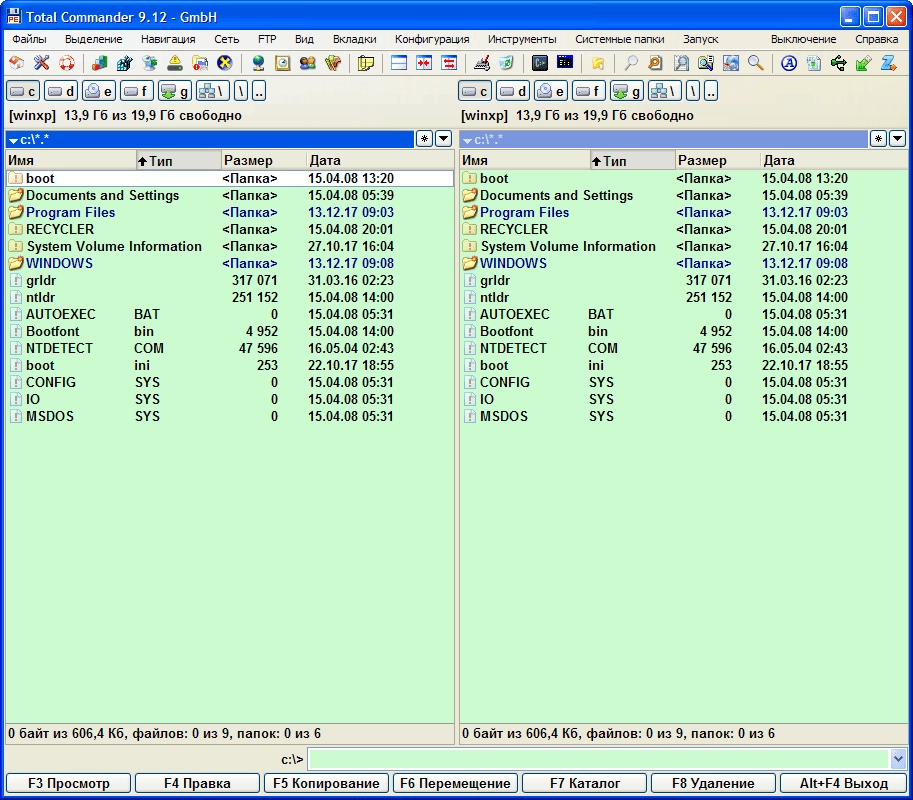This screenshot has width=913, height=800.
Task: Click the red lifebuoy help icon
Action: [66, 63]
